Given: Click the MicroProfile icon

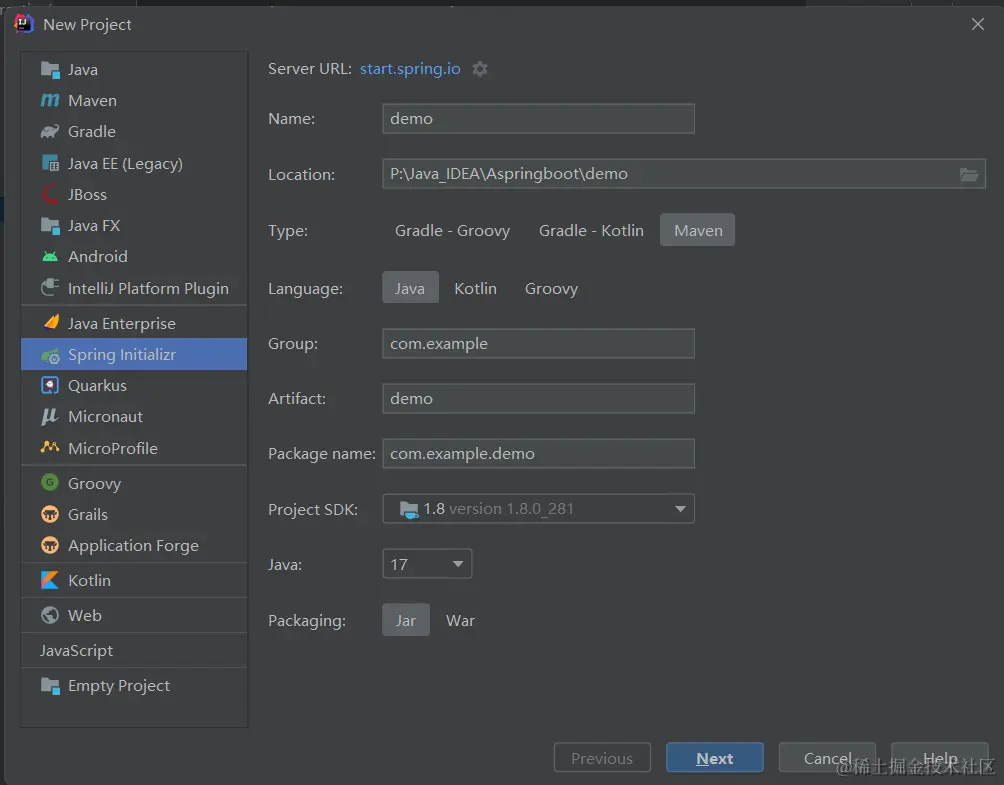Looking at the screenshot, I should [50, 448].
